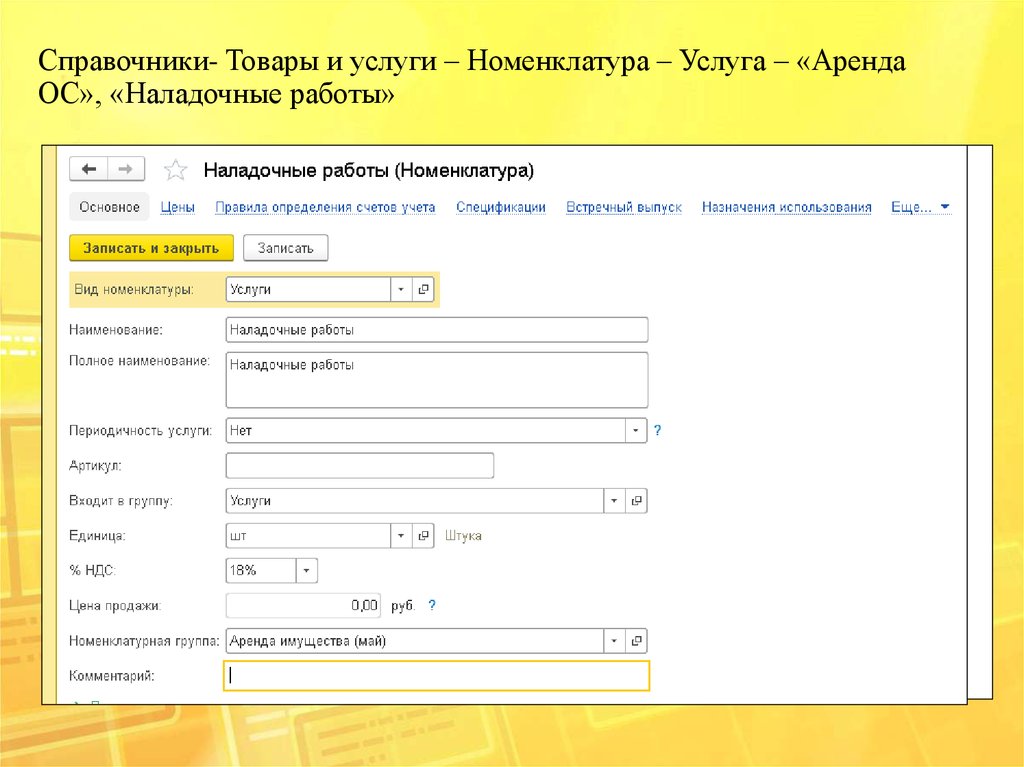Click help question mark beside Периодичность услуги

point(658,431)
